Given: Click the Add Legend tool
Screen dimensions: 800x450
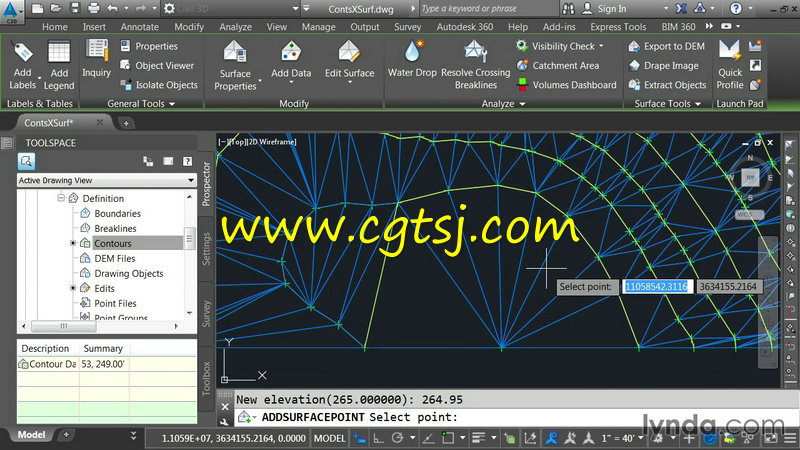Looking at the screenshot, I should 59,66.
